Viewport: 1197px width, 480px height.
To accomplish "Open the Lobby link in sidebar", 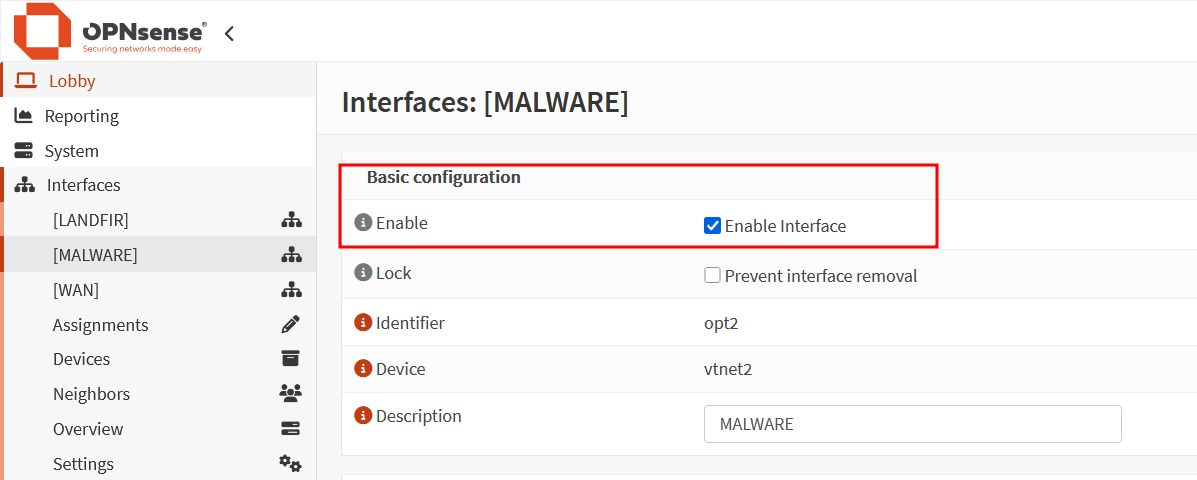I will pos(73,81).
